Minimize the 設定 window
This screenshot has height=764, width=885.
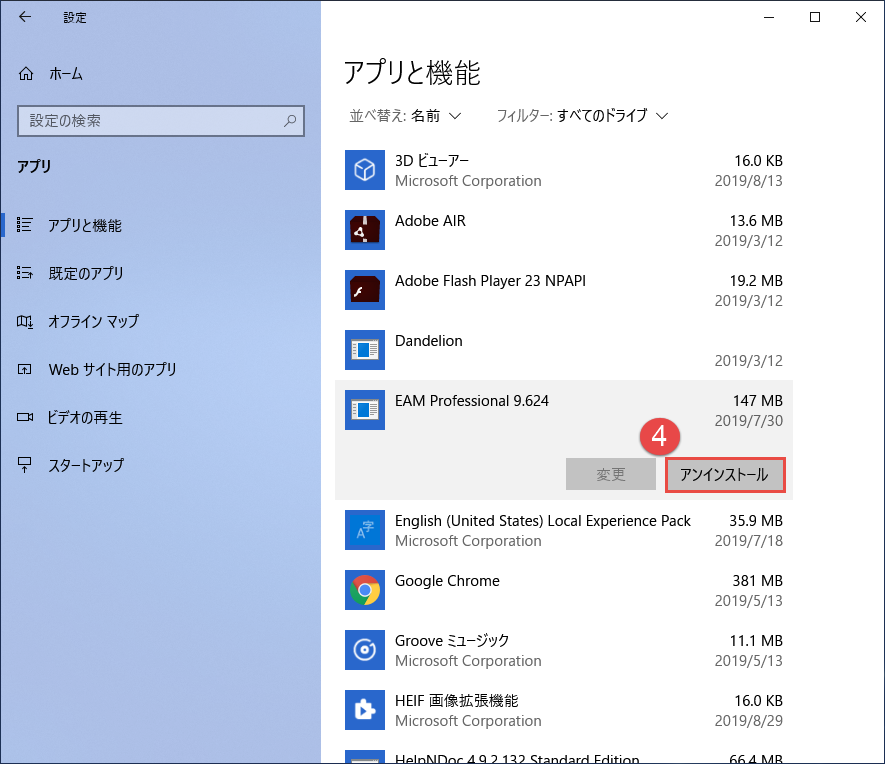coord(769,17)
